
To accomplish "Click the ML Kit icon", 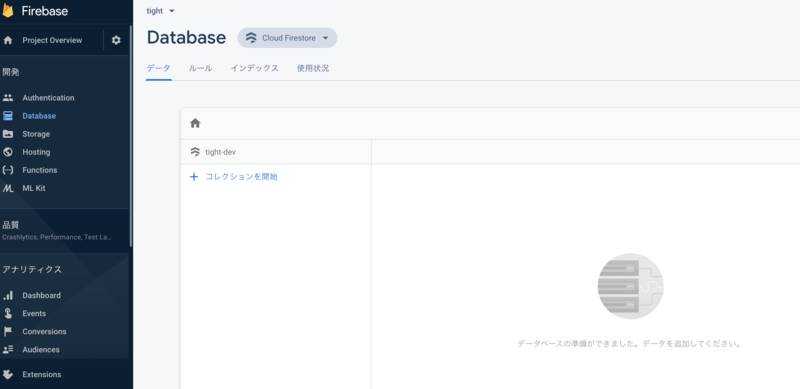I will 8,188.
